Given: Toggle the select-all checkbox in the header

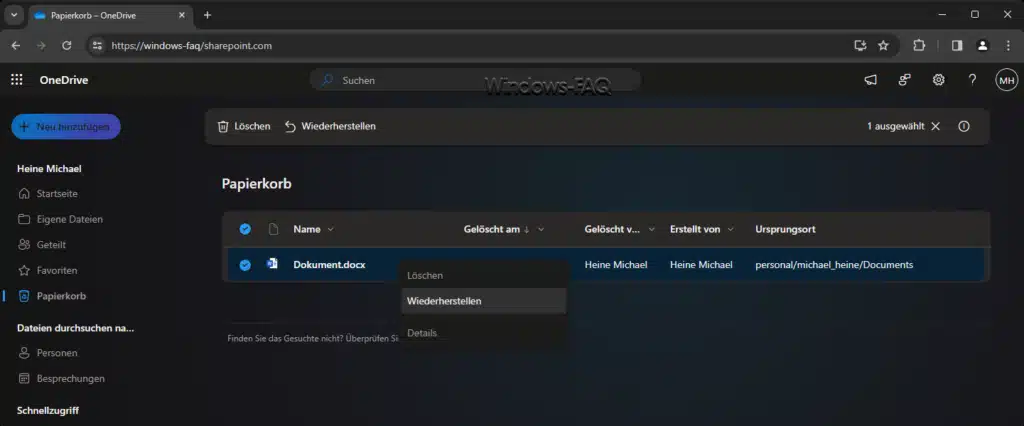Looking at the screenshot, I should [x=245, y=229].
